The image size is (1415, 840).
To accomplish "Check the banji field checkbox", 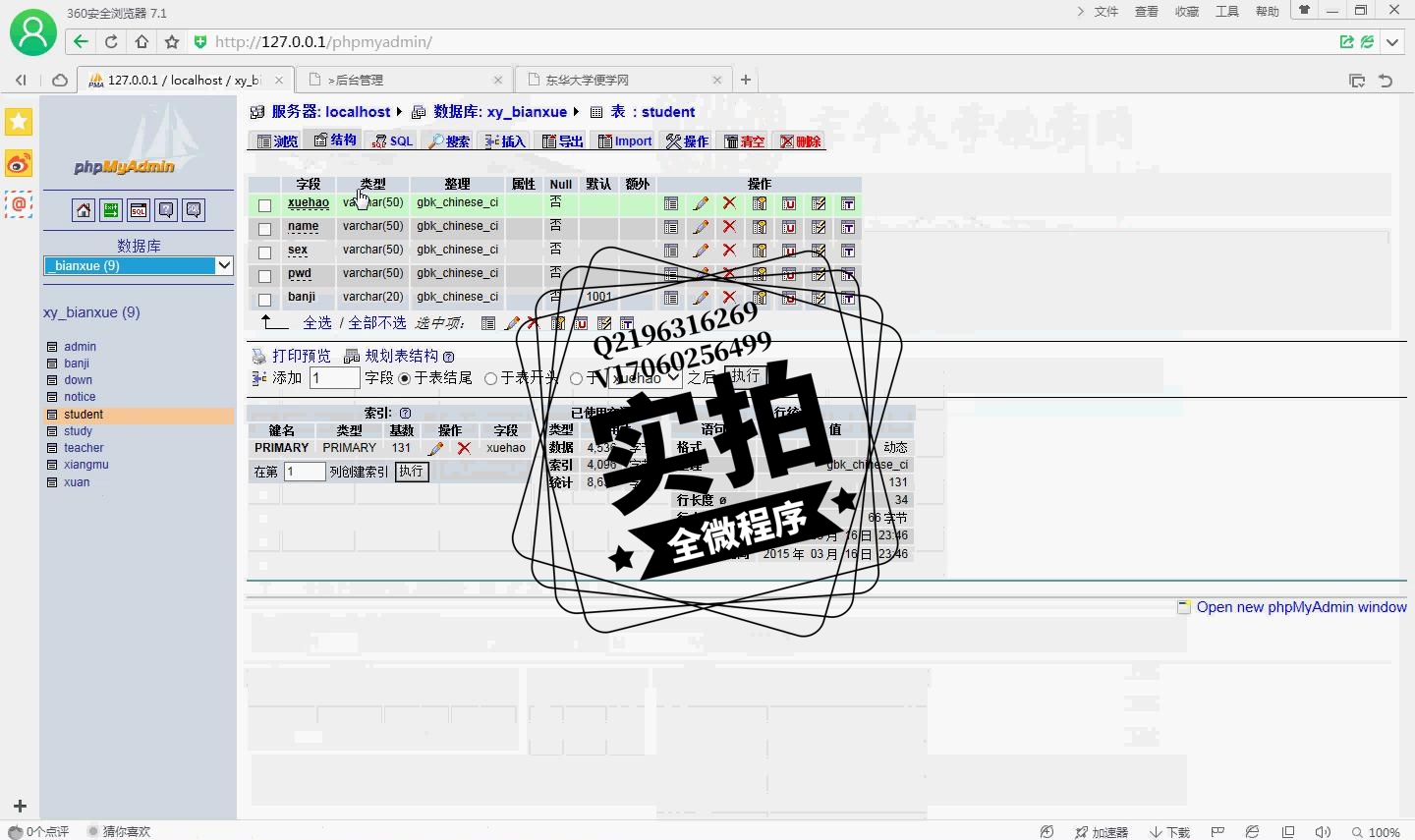I will (264, 300).
